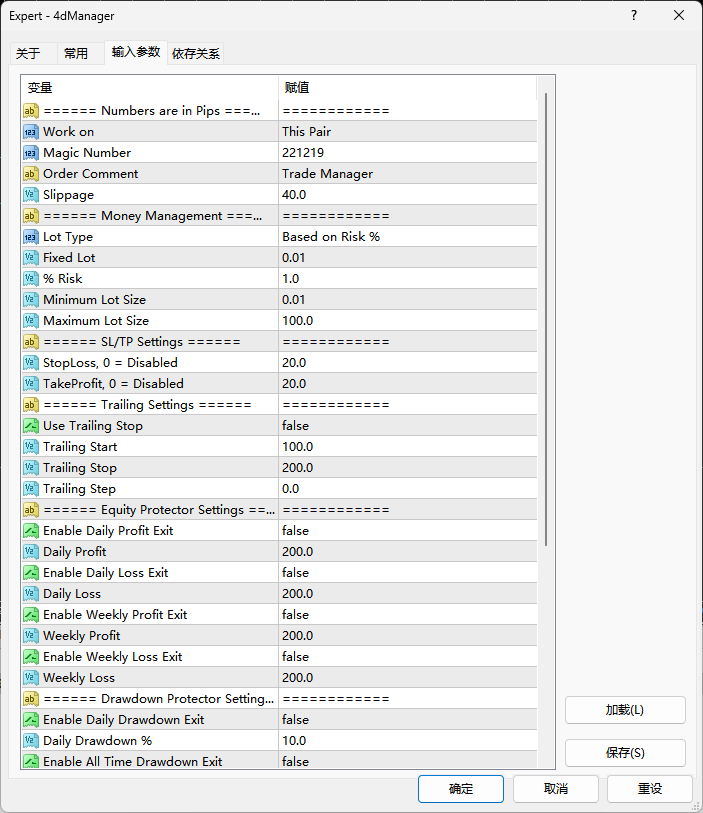Screen dimensions: 703x813
Task: Click the 加载(L) button
Action: click(625, 710)
